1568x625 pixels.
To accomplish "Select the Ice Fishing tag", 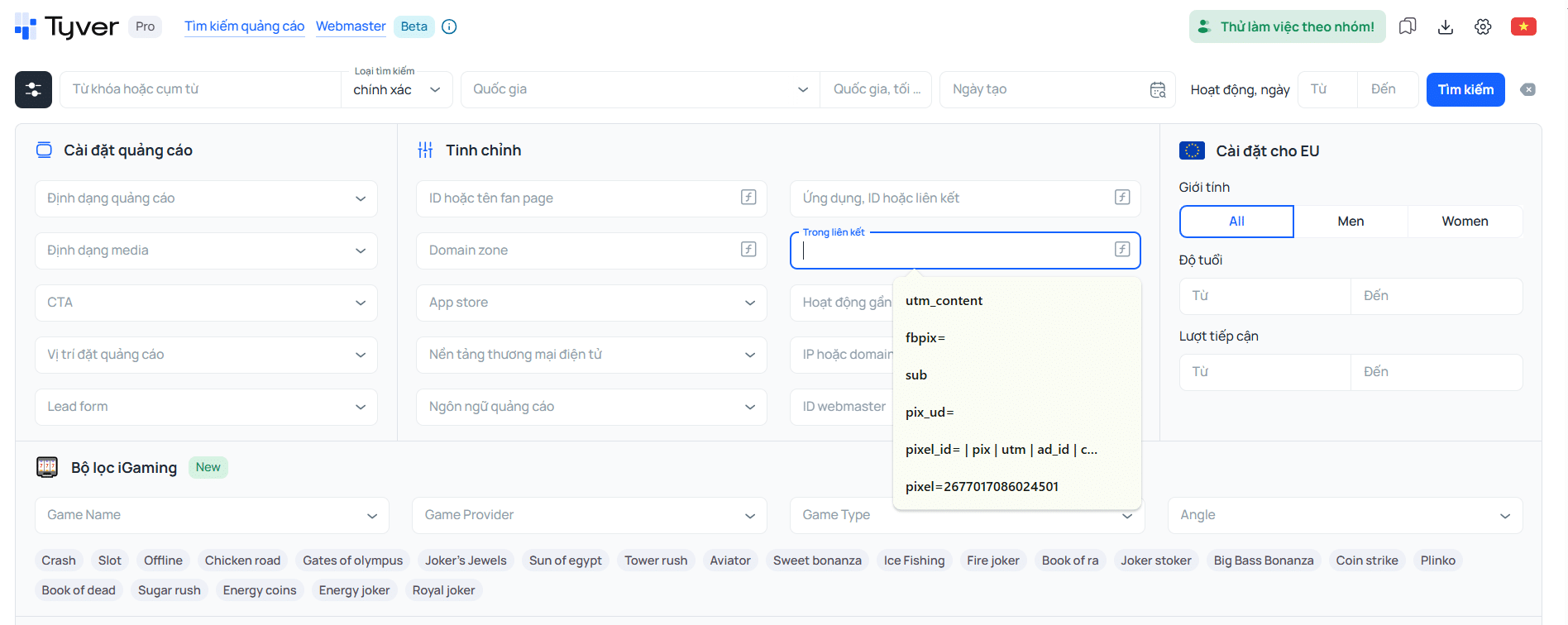I will (914, 561).
